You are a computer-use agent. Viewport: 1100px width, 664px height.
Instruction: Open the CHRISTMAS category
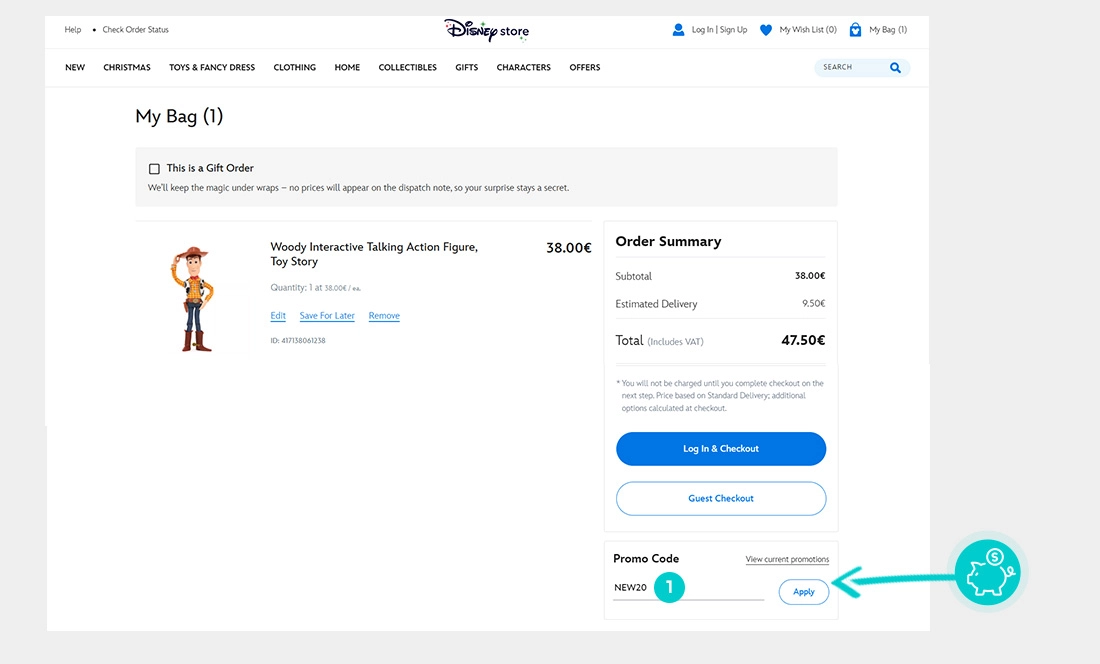point(126,67)
